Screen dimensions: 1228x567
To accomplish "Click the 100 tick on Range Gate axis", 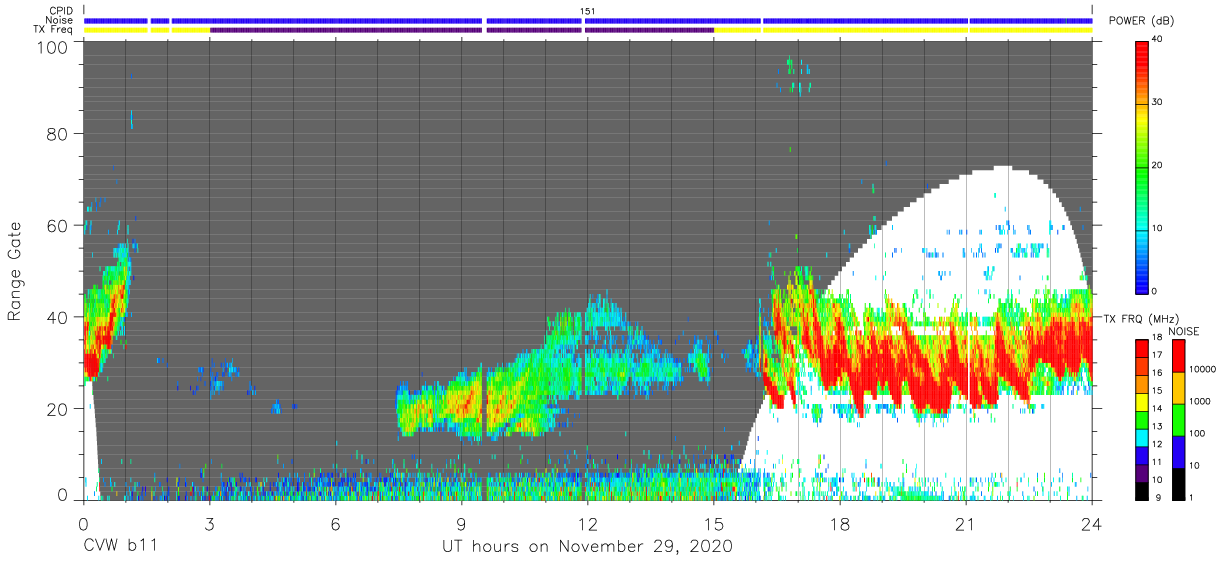I will coord(51,47).
